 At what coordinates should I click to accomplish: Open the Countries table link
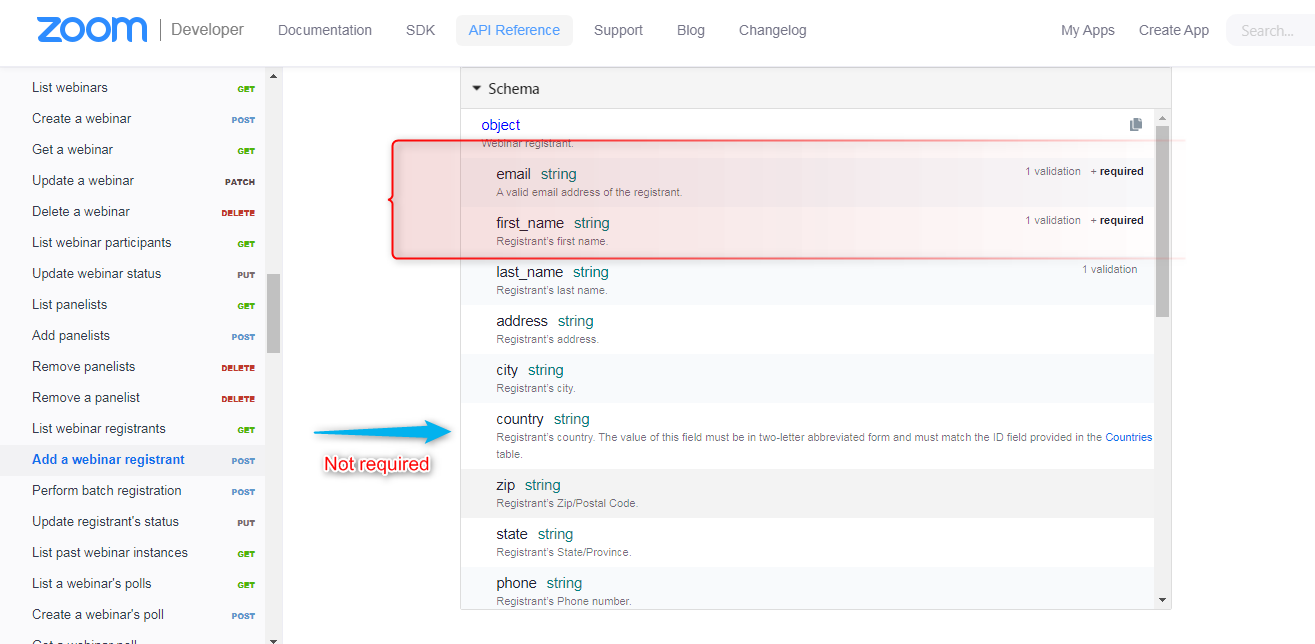coord(1128,437)
